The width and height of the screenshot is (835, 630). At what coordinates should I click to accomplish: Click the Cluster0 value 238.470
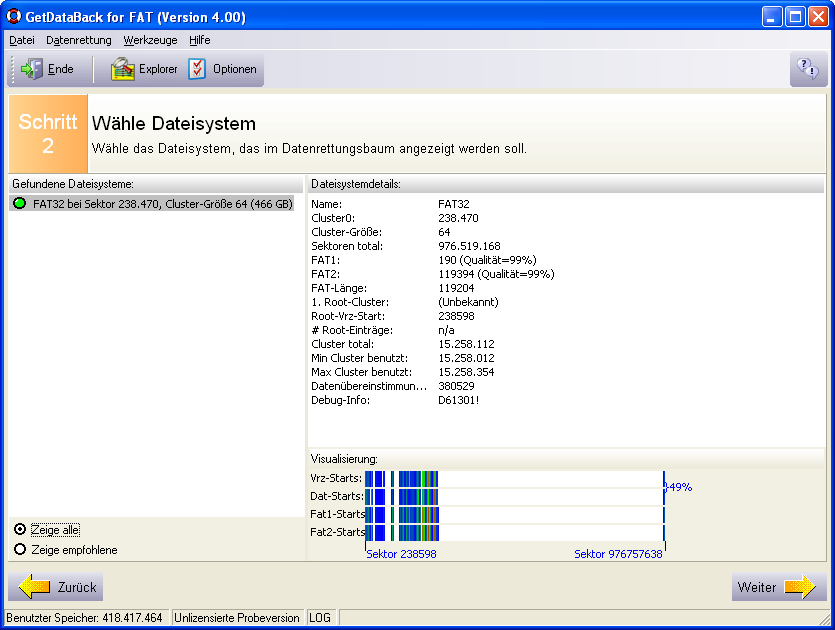[459, 218]
